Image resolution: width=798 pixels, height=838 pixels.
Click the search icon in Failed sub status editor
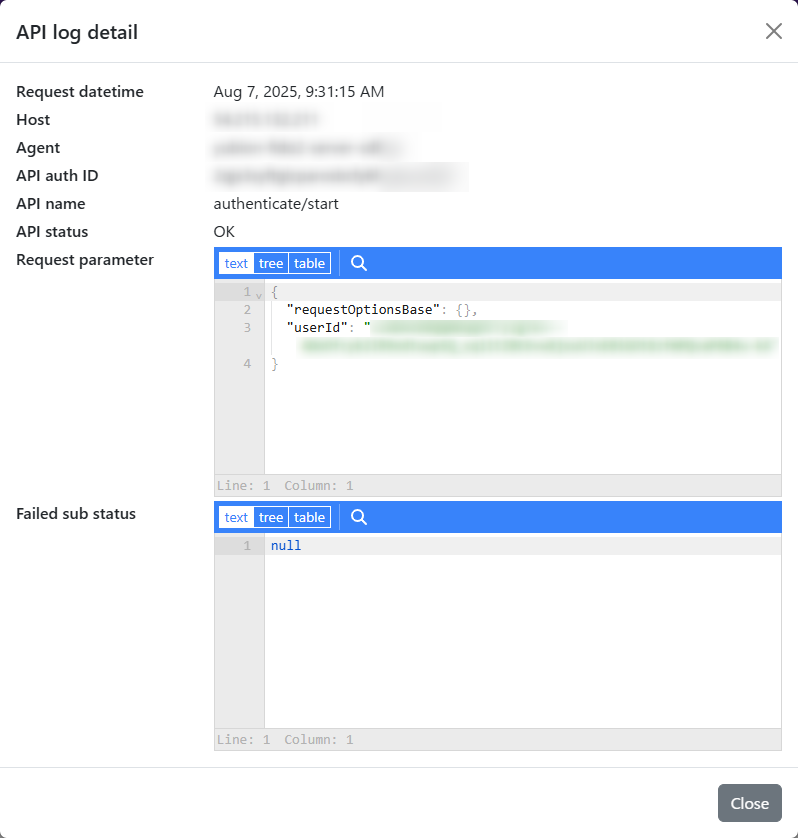point(359,517)
